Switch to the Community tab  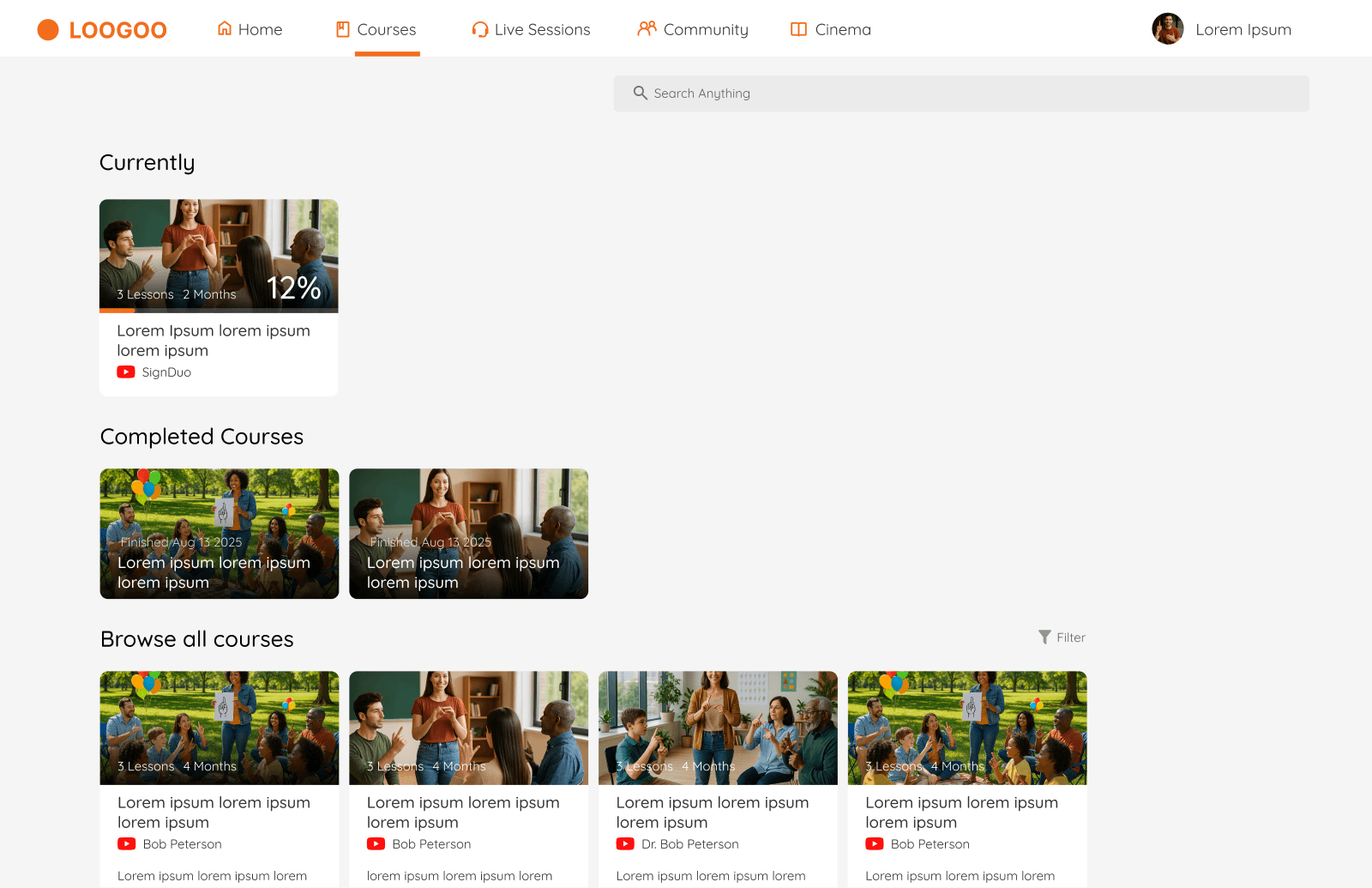click(x=692, y=29)
